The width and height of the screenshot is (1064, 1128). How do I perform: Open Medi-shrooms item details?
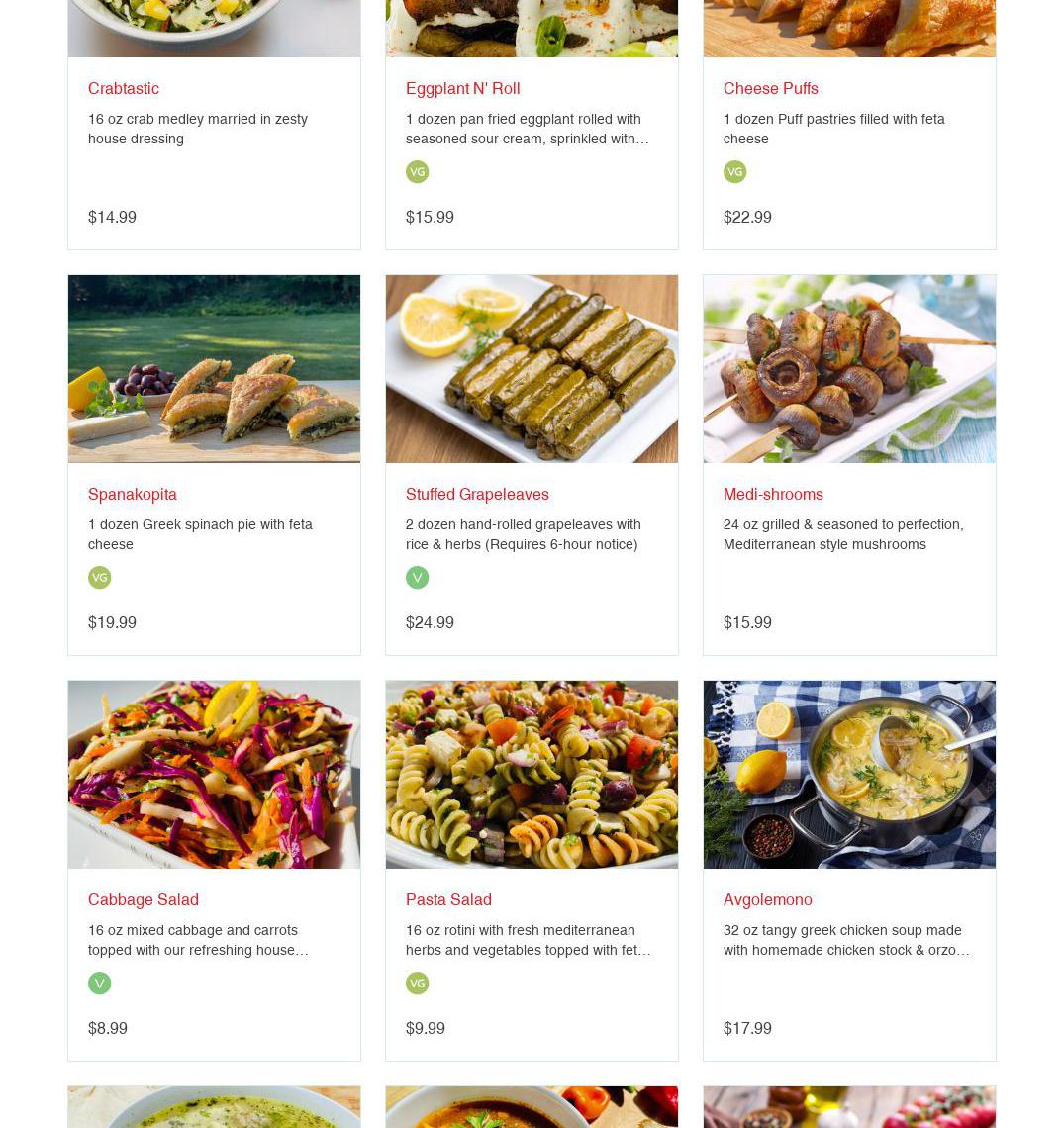(x=773, y=494)
